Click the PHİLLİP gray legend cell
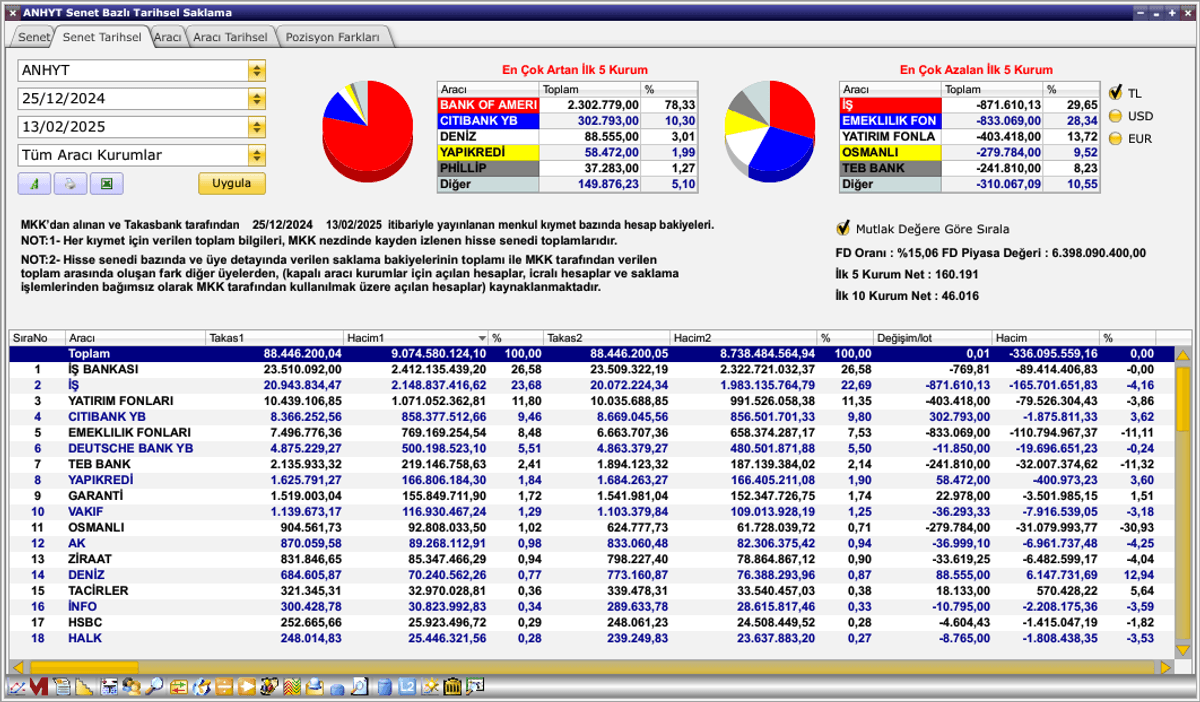Viewport: 1200px width, 702px height. 488,168
